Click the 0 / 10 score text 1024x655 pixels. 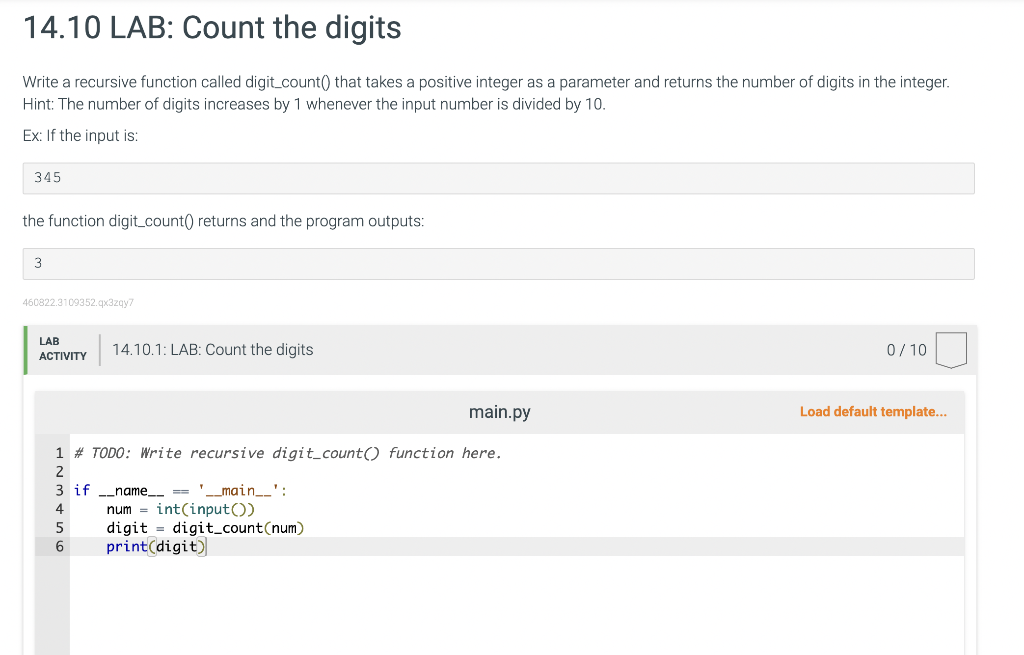click(906, 350)
